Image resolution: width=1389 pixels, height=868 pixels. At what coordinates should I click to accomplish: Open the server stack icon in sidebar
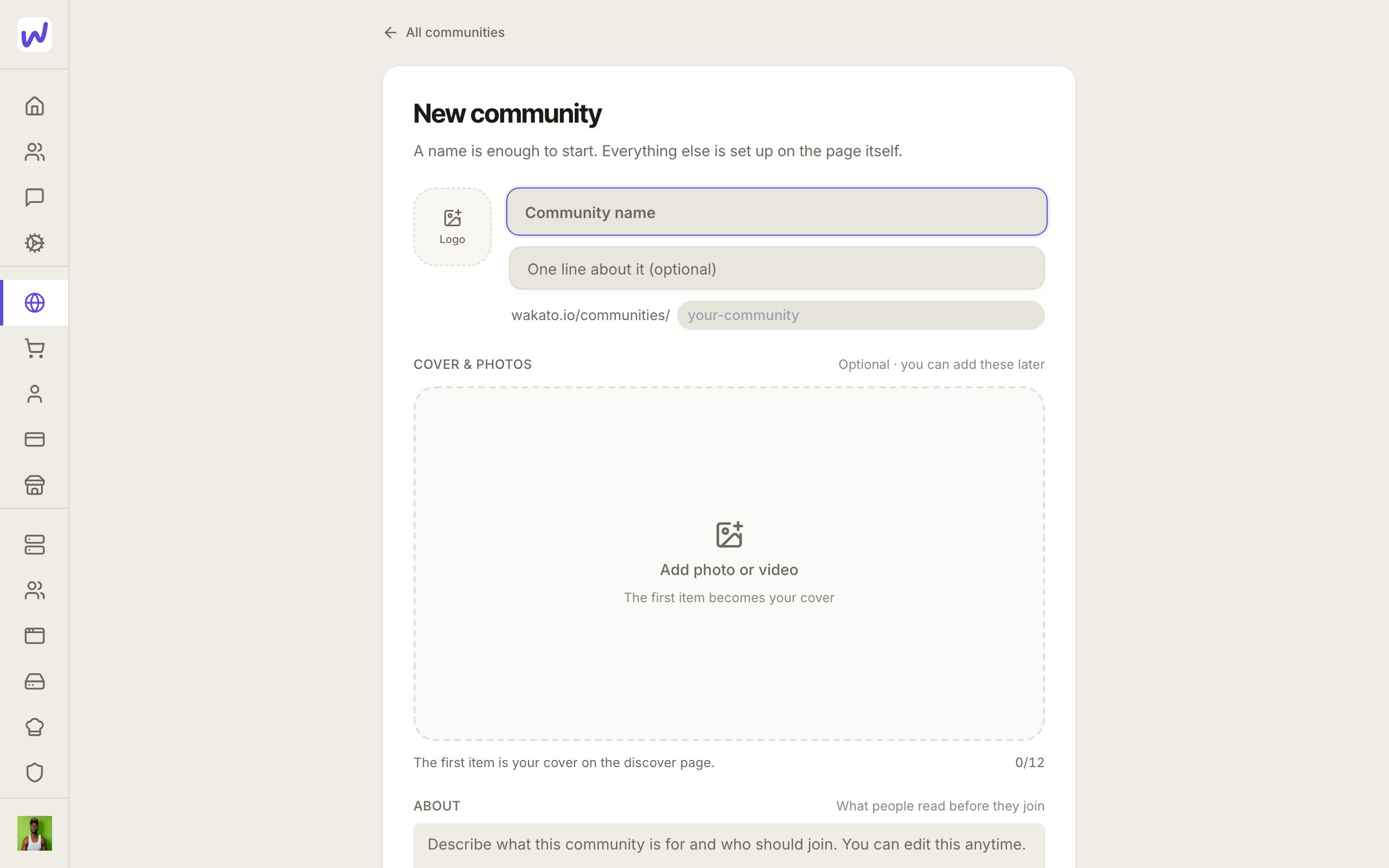34,545
